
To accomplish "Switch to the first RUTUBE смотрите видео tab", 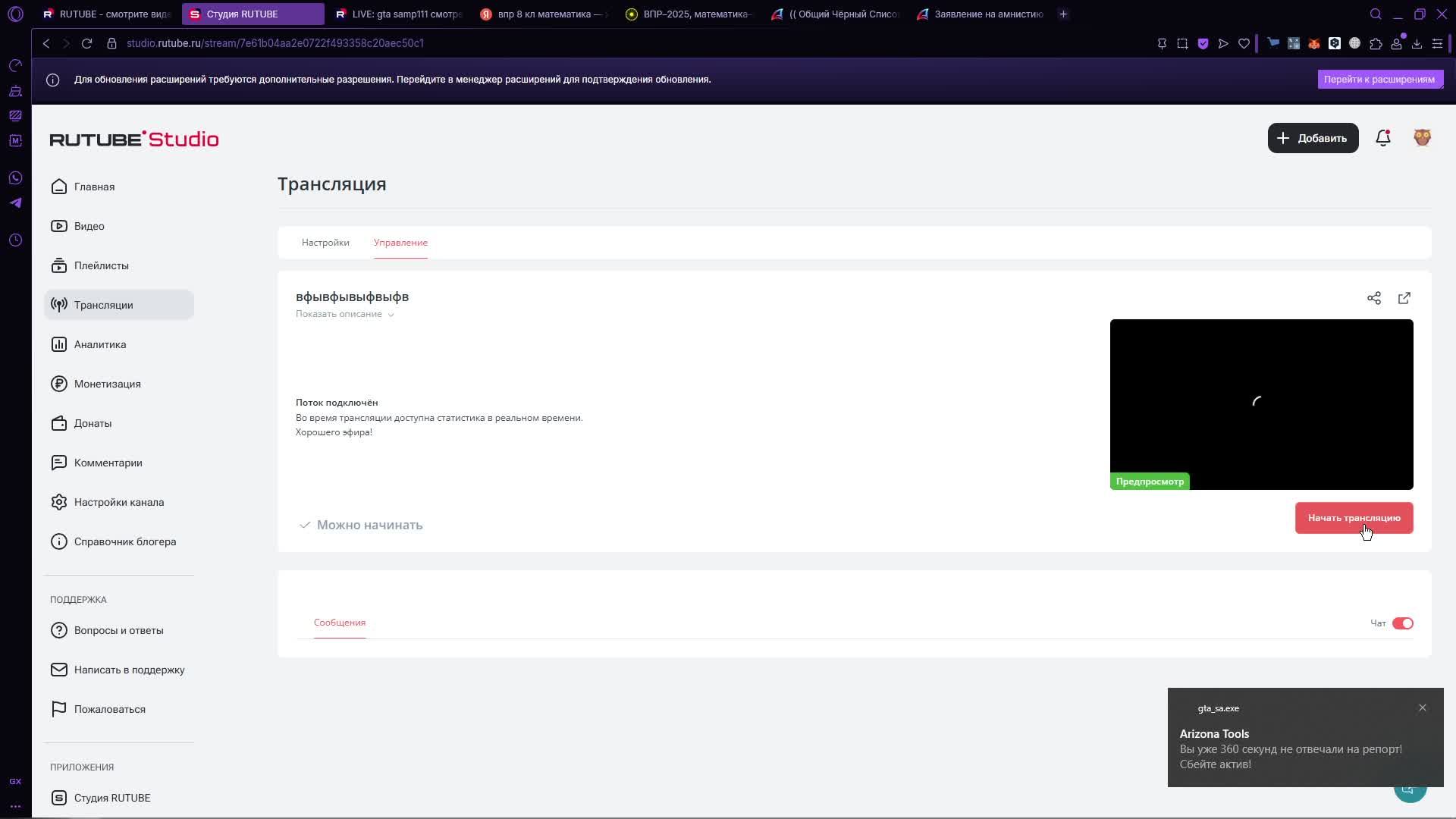I will [x=108, y=14].
